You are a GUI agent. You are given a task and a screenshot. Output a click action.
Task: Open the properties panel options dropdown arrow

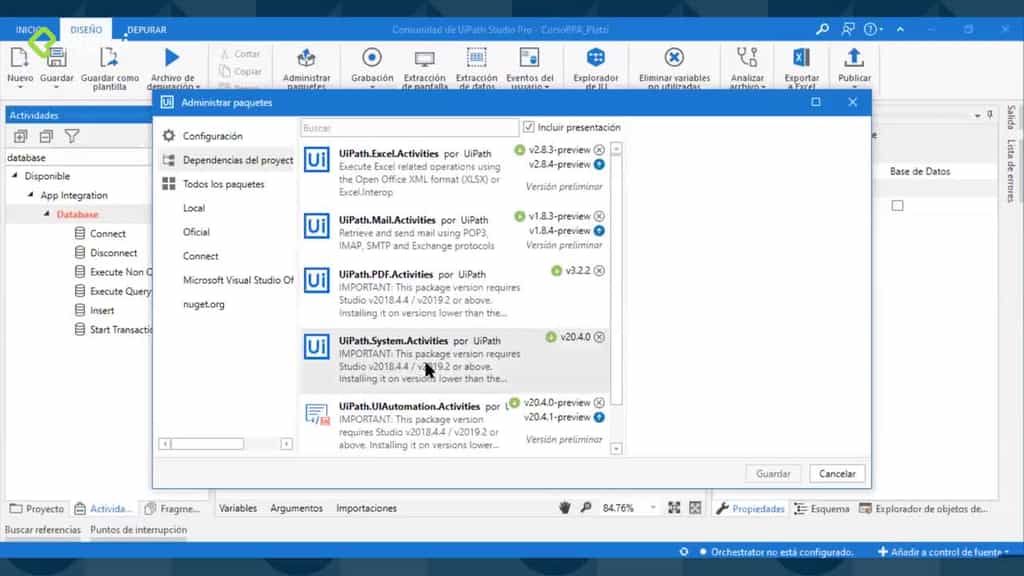coord(978,116)
